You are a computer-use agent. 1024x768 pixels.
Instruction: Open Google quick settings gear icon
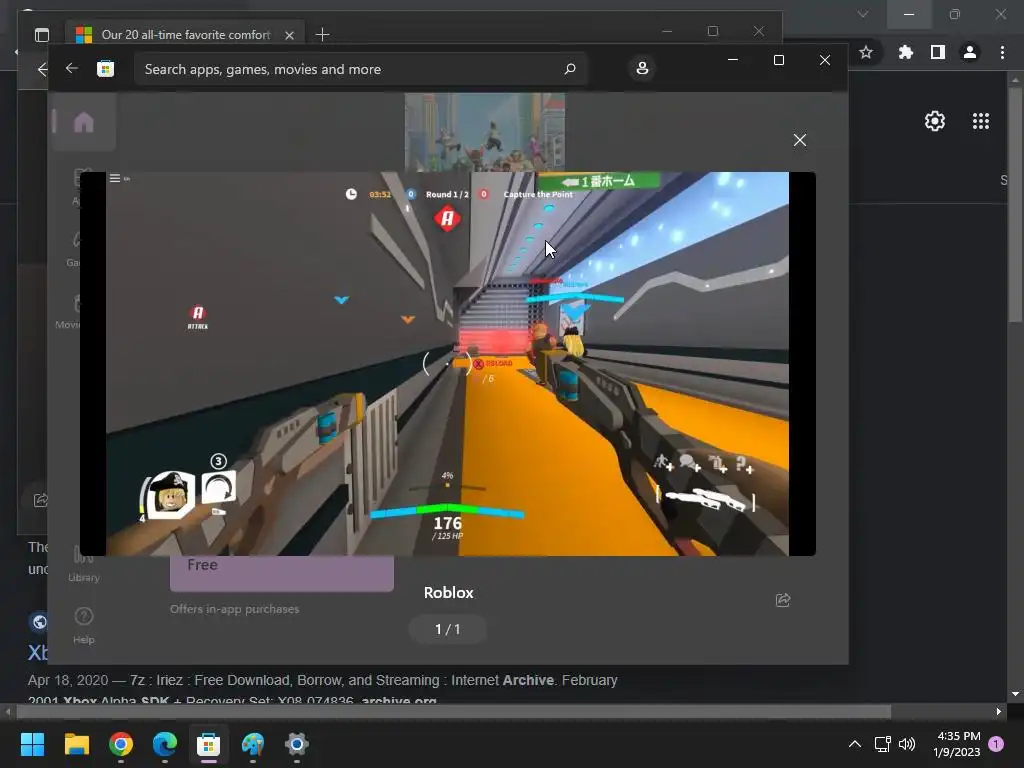pos(935,121)
